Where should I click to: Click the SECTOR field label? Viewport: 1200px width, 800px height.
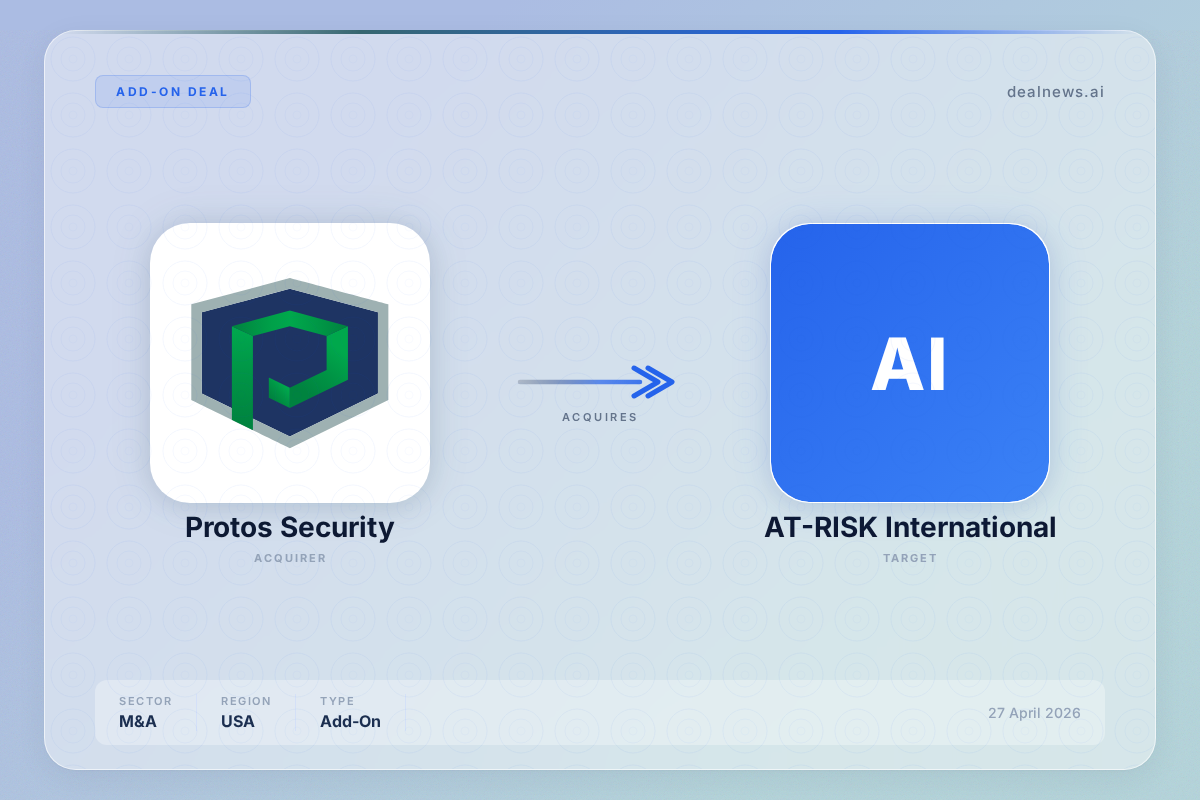pos(145,701)
